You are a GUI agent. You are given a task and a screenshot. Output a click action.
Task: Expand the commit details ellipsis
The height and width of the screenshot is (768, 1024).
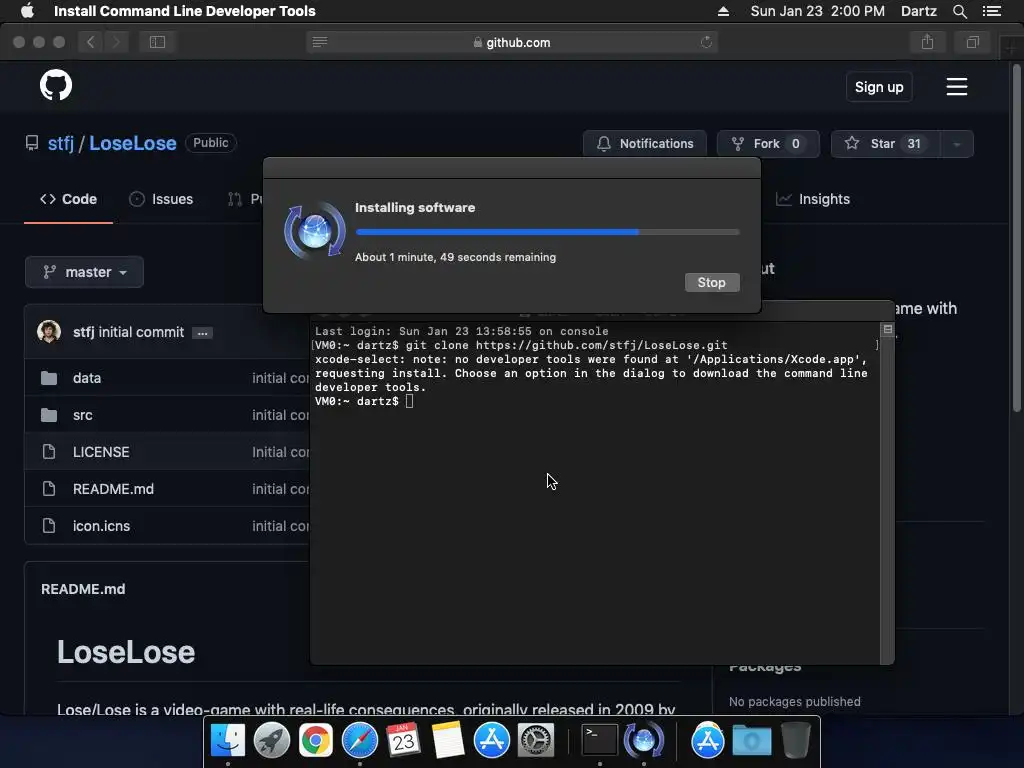(202, 333)
